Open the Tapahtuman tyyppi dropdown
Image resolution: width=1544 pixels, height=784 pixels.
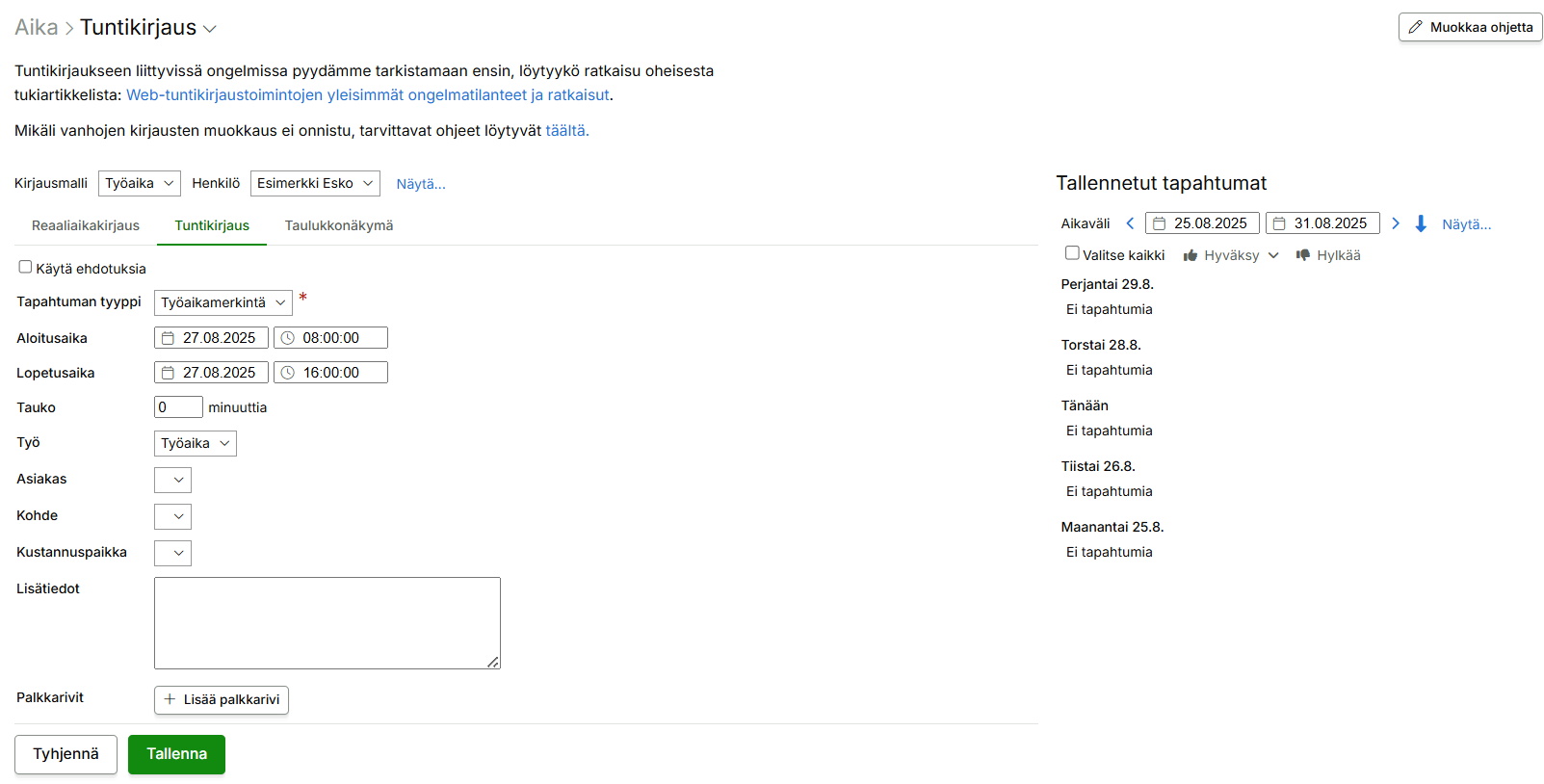click(x=222, y=302)
